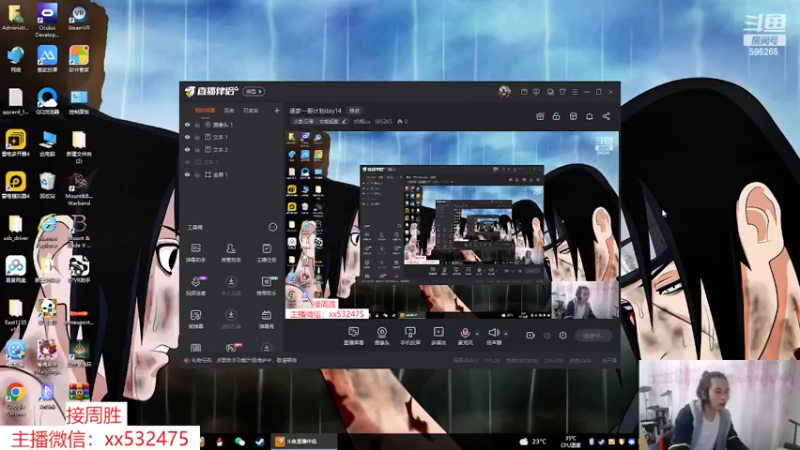The width and height of the screenshot is (800, 450).
Task: Open 手机投屏 phone casting from bottom bar
Action: [410, 336]
